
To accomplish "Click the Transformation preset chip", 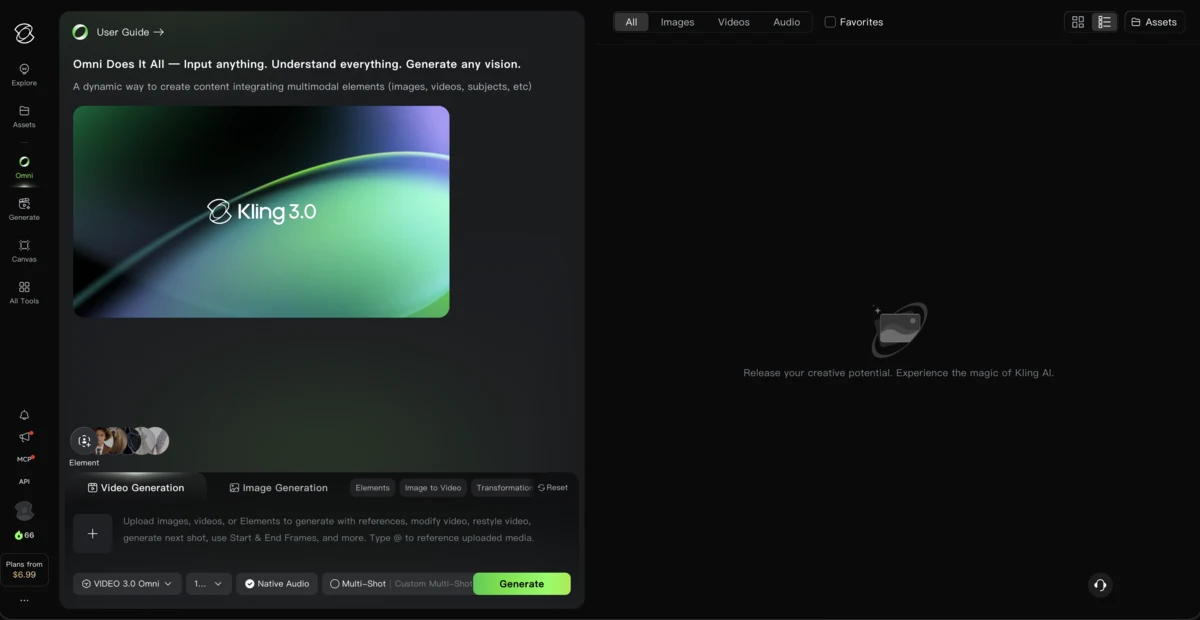I will click(503, 488).
